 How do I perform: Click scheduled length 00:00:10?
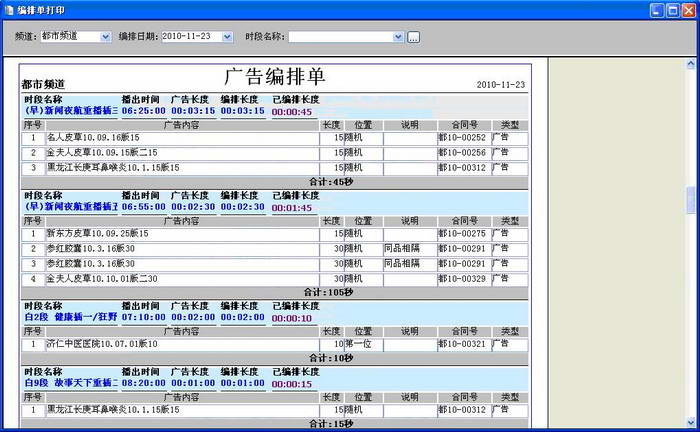coord(292,318)
